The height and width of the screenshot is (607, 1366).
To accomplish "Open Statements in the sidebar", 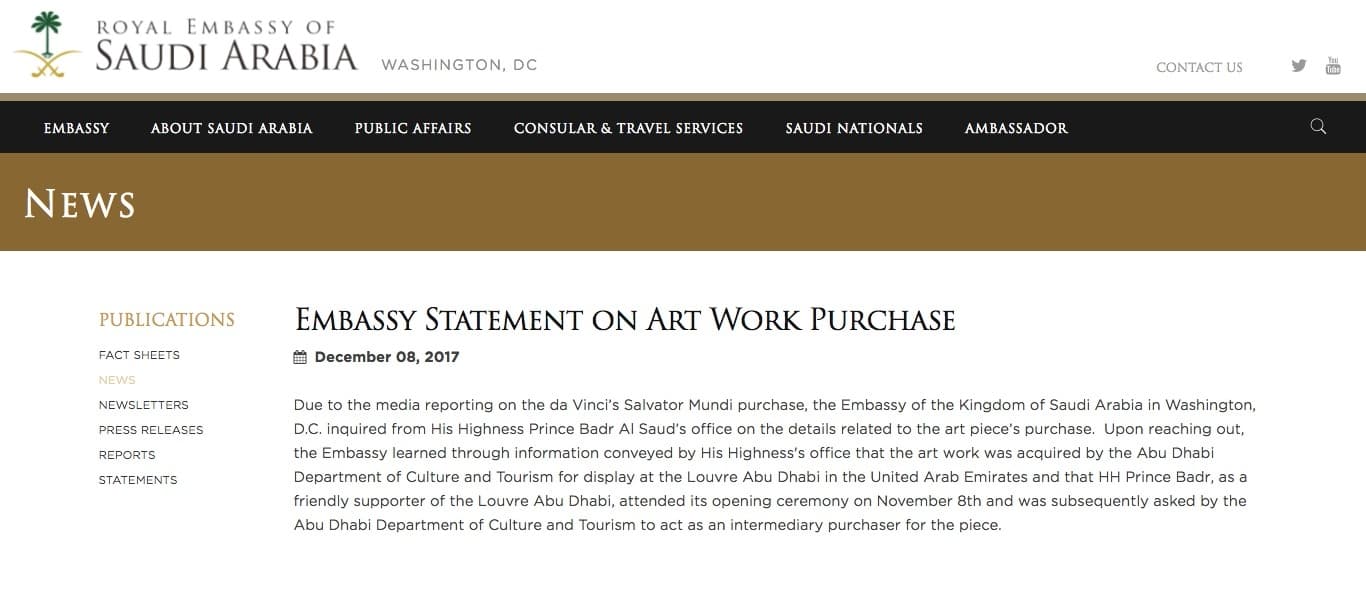I will [138, 480].
